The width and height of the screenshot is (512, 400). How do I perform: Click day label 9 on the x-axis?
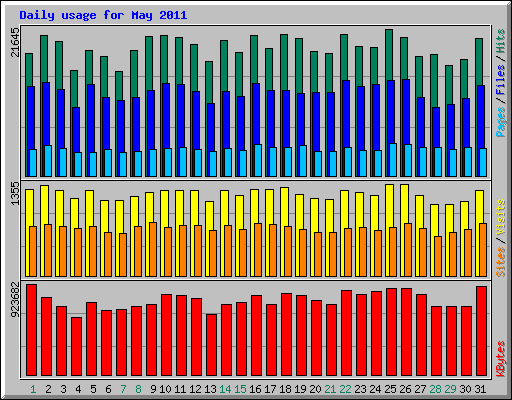pyautogui.click(x=153, y=389)
